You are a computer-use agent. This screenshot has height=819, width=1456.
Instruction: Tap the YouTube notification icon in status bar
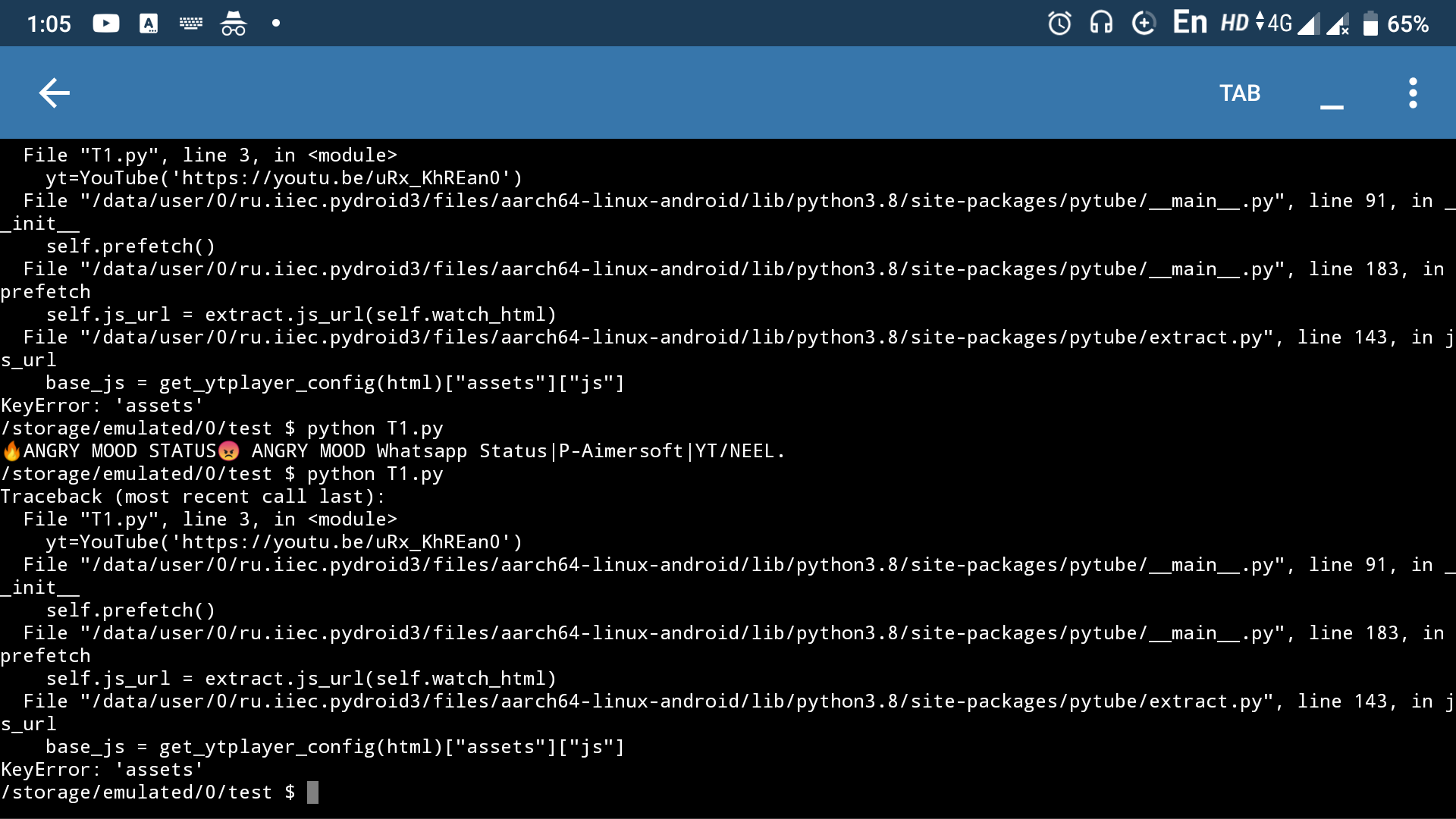(105, 23)
